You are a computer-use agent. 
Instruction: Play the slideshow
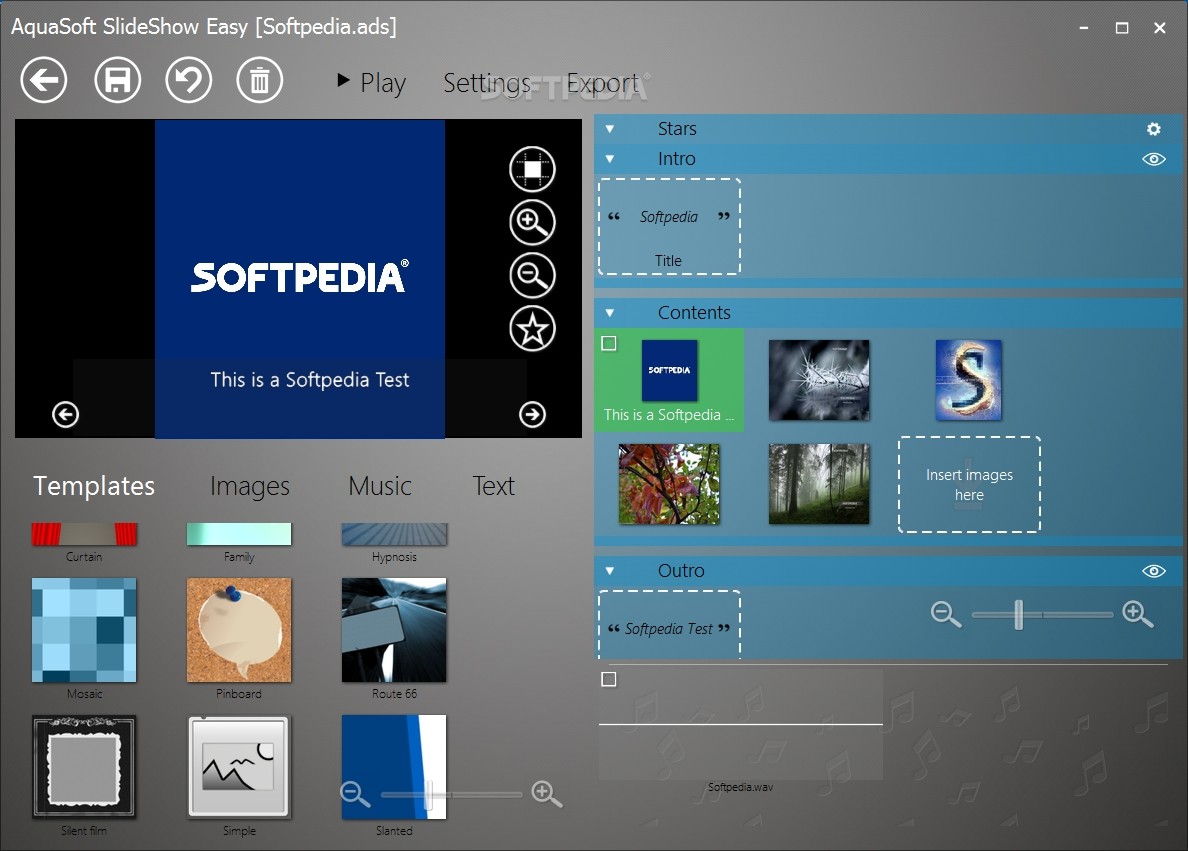click(x=371, y=82)
